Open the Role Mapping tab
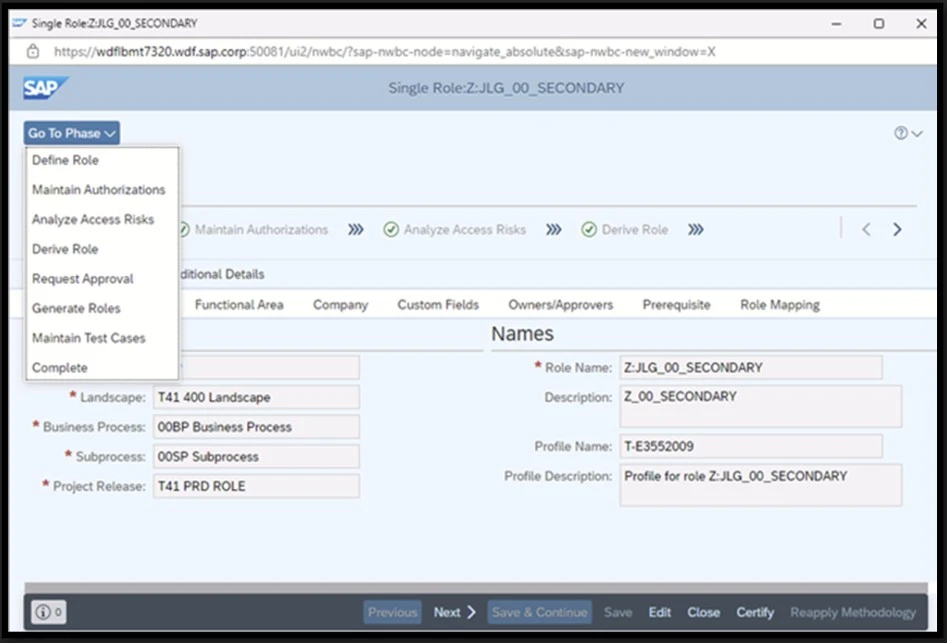The width and height of the screenshot is (947, 643). click(x=779, y=304)
